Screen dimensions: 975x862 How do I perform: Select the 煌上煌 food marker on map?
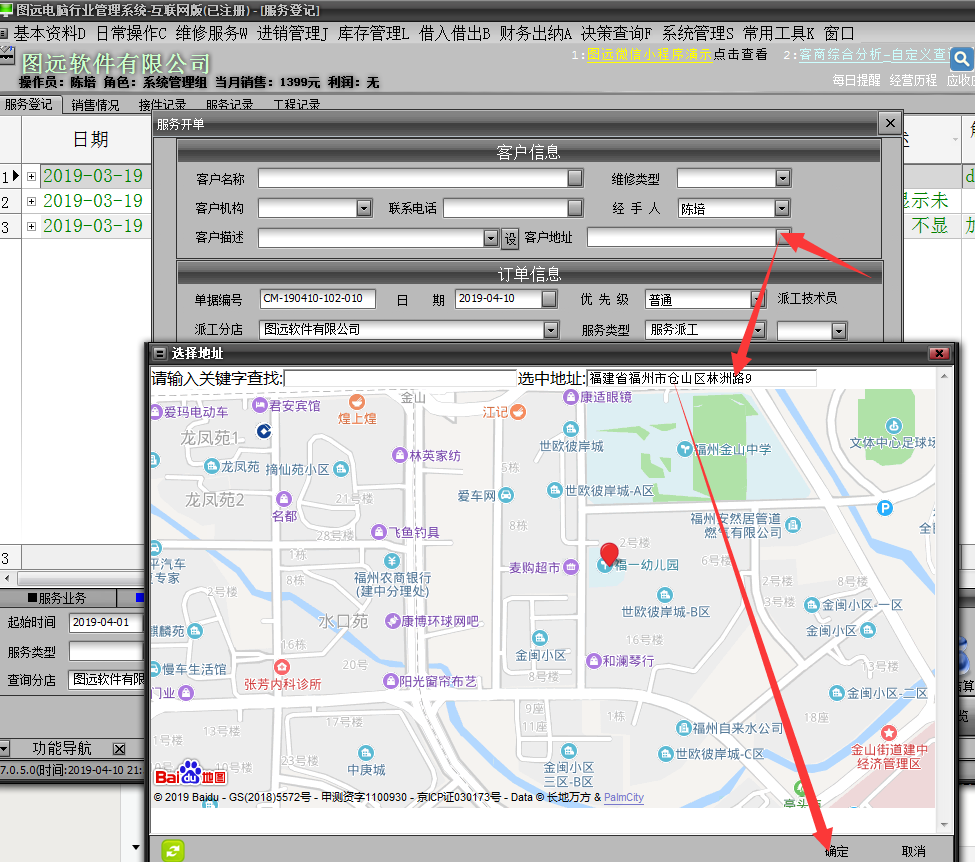point(357,401)
